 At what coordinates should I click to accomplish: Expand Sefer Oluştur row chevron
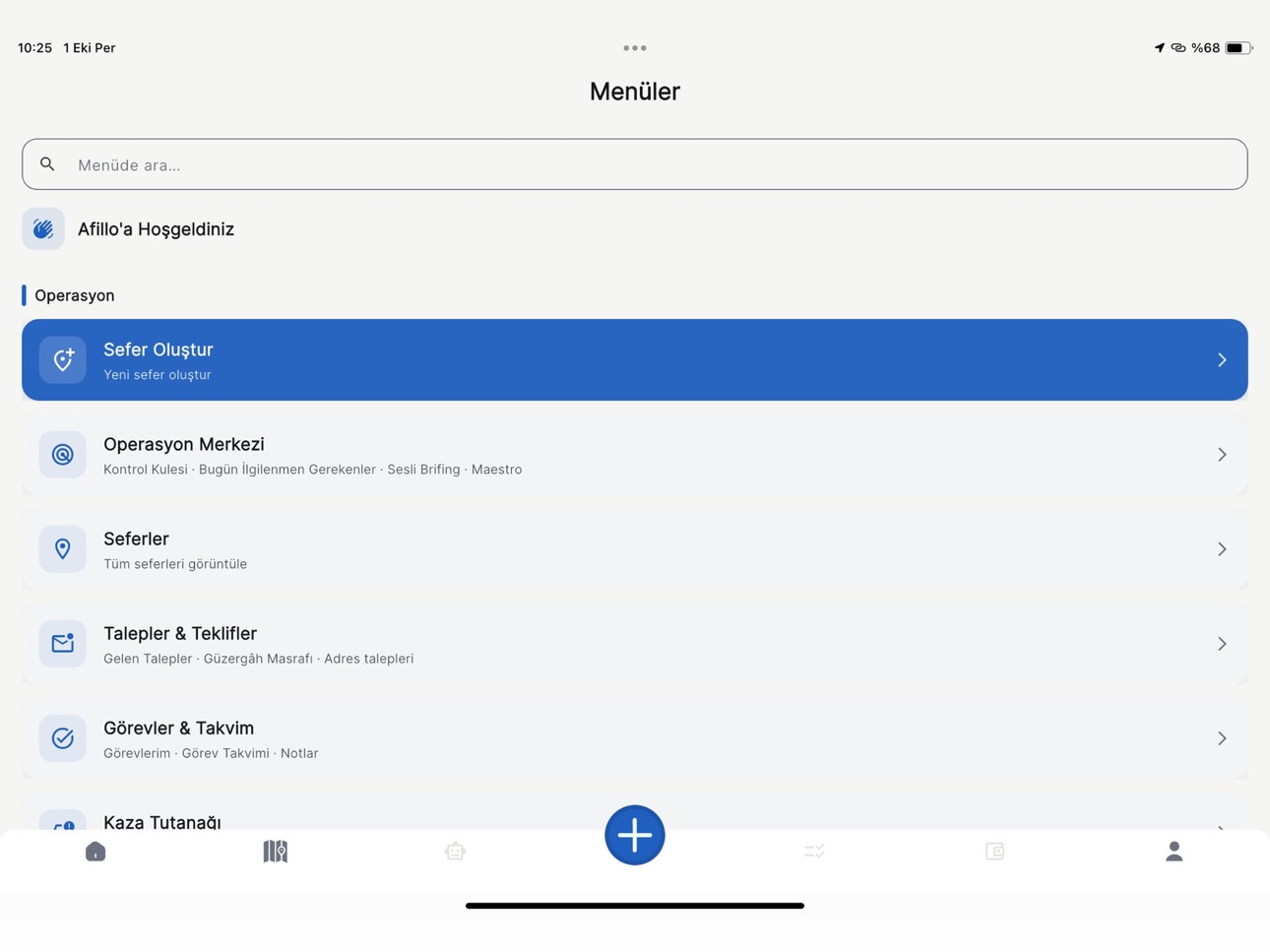(x=1222, y=359)
